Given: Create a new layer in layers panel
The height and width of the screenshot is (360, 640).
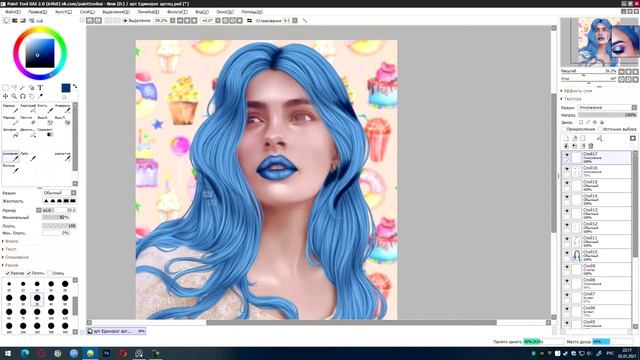Looking at the screenshot, I should pos(566,139).
